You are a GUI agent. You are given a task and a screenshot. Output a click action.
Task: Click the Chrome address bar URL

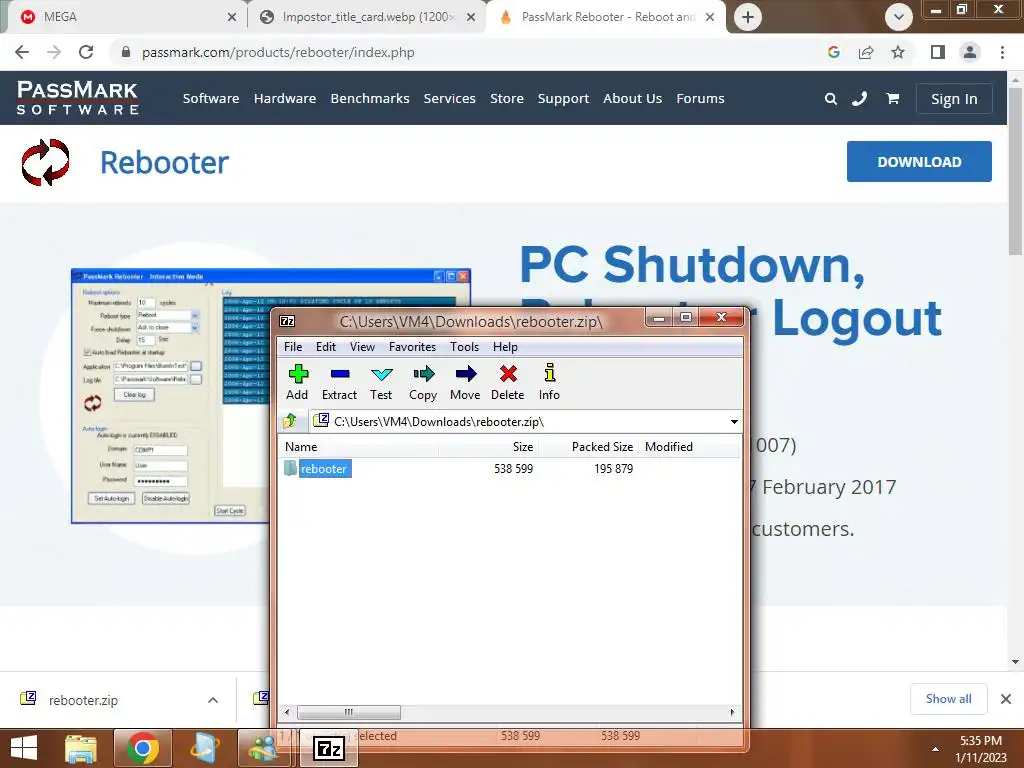pyautogui.click(x=278, y=52)
